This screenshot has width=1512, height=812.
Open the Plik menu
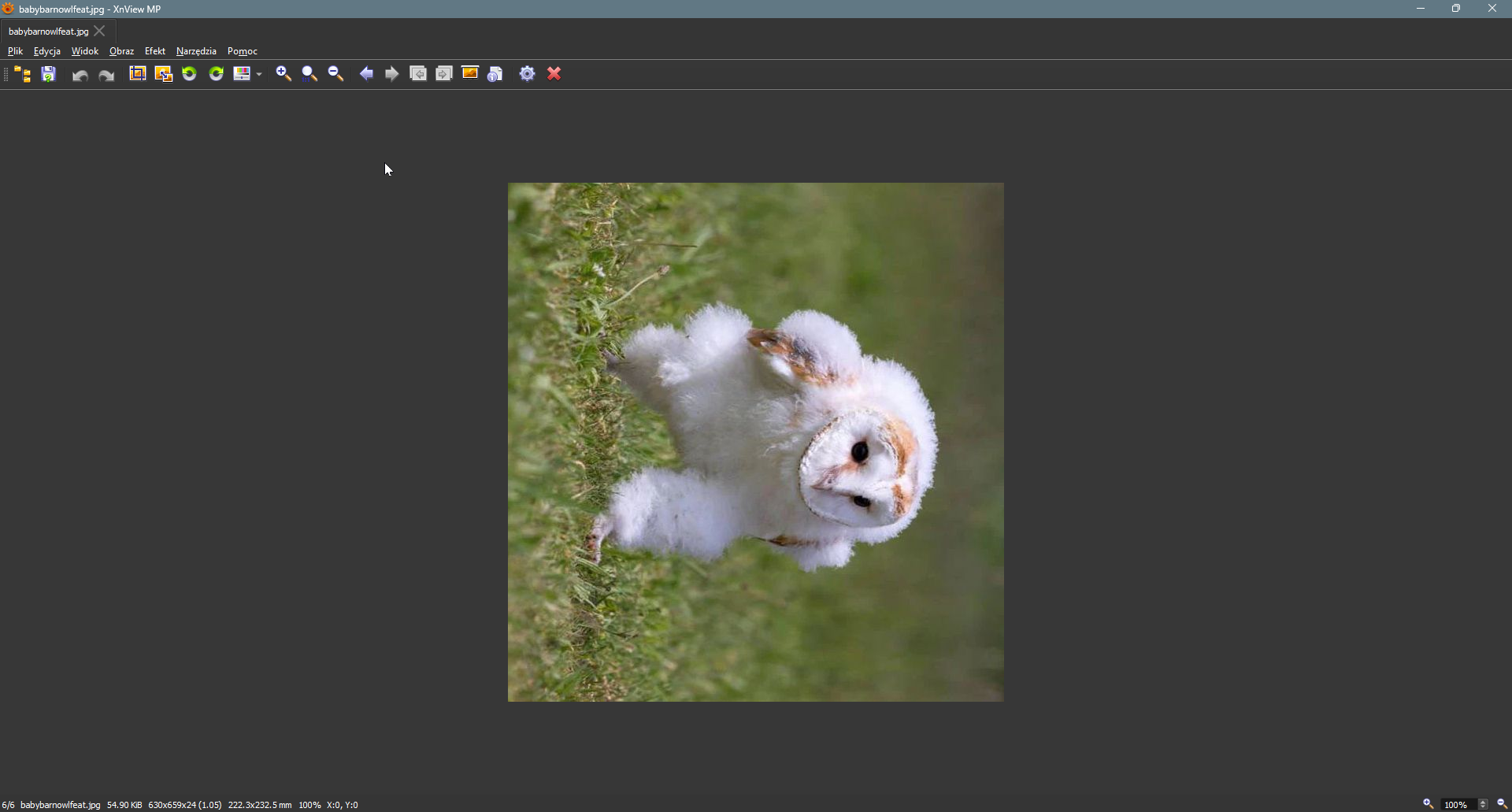click(15, 51)
